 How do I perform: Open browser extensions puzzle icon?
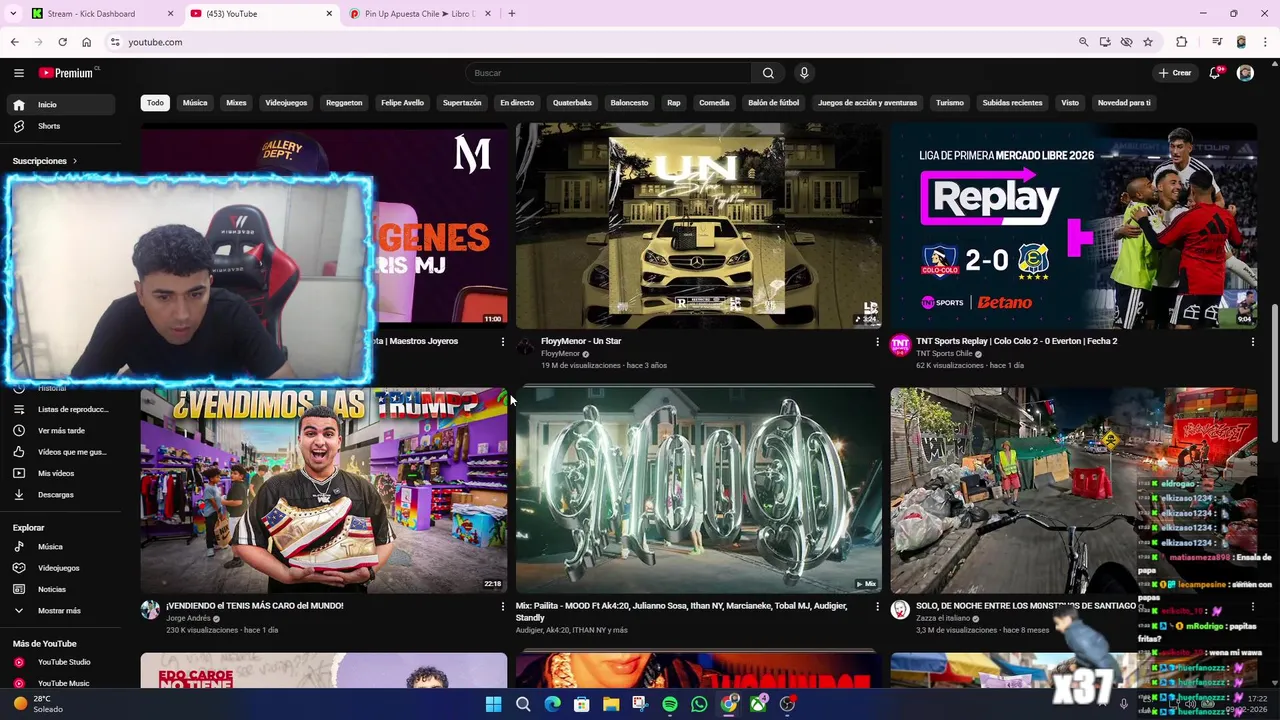pos(1182,42)
